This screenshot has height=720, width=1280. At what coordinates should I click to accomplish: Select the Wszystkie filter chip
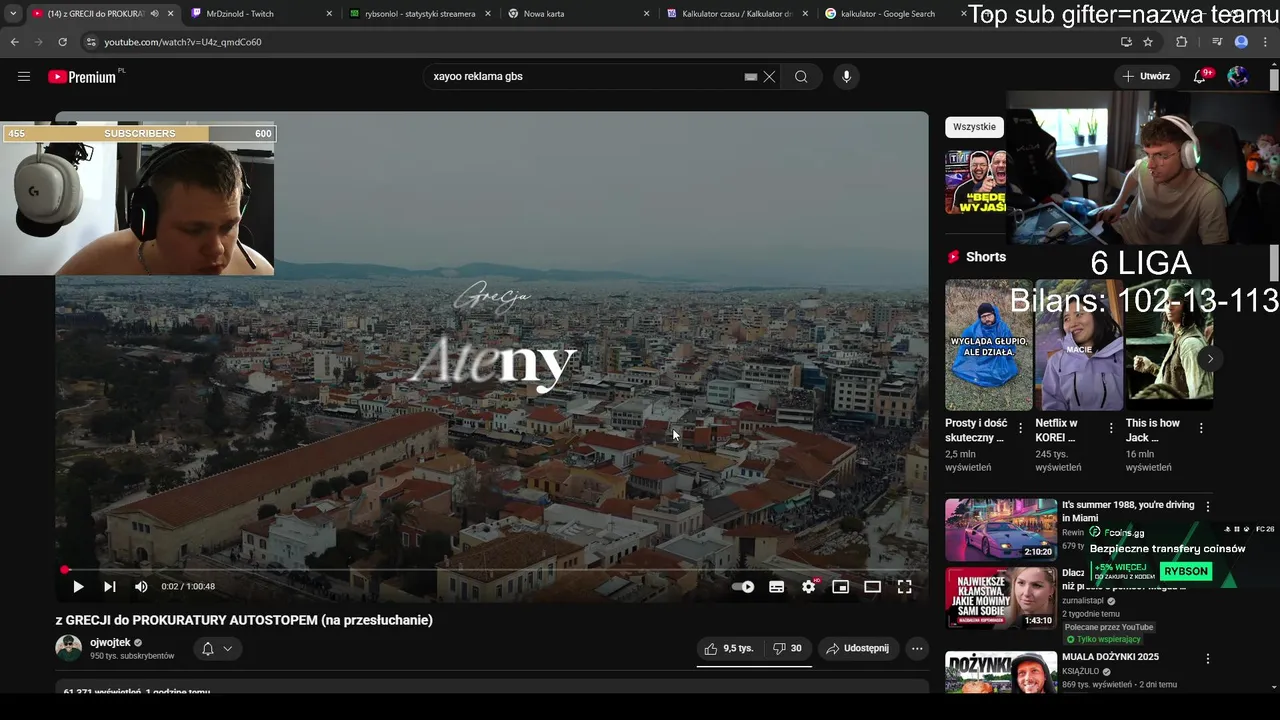point(974,127)
